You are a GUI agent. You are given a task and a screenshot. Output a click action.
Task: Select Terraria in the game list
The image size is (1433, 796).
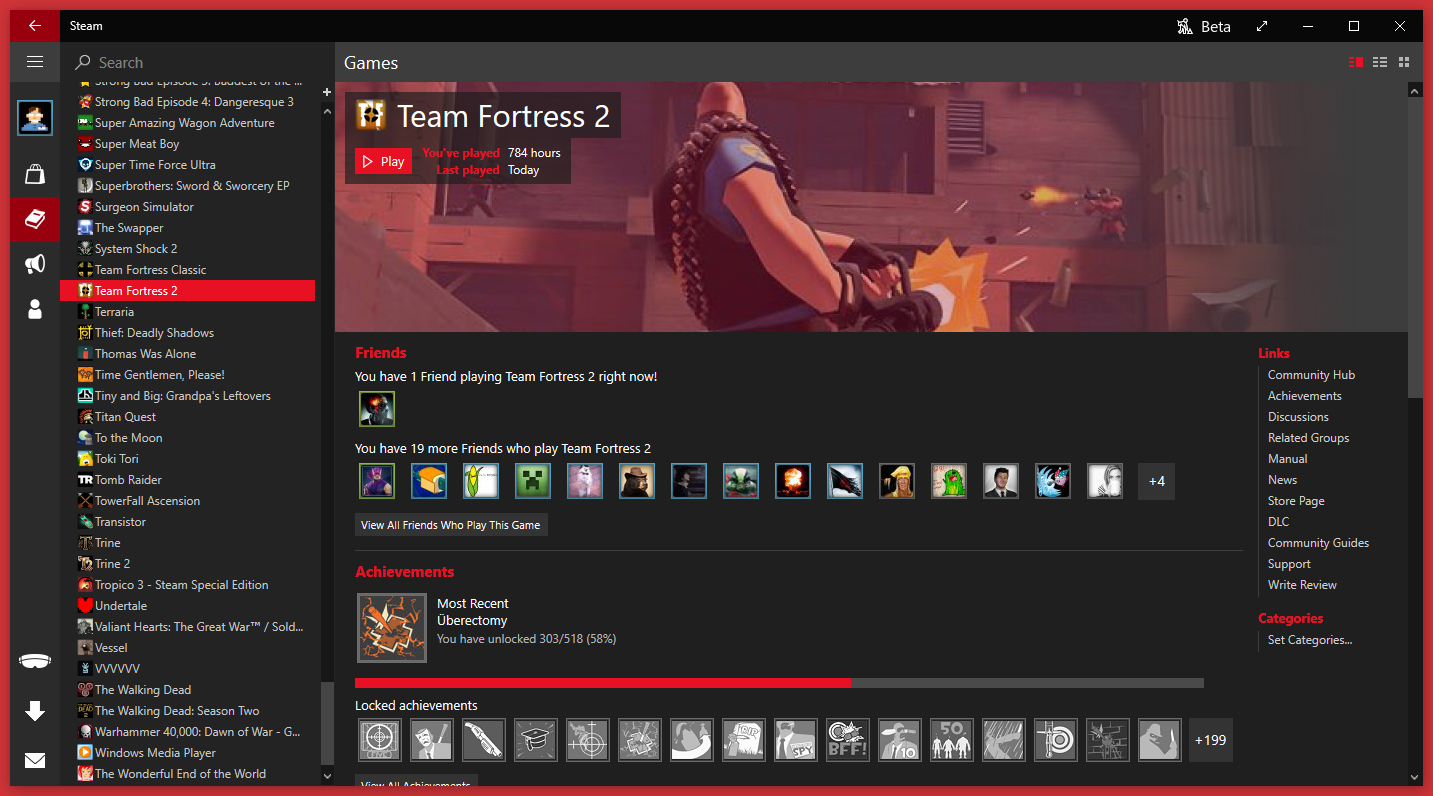pos(114,312)
